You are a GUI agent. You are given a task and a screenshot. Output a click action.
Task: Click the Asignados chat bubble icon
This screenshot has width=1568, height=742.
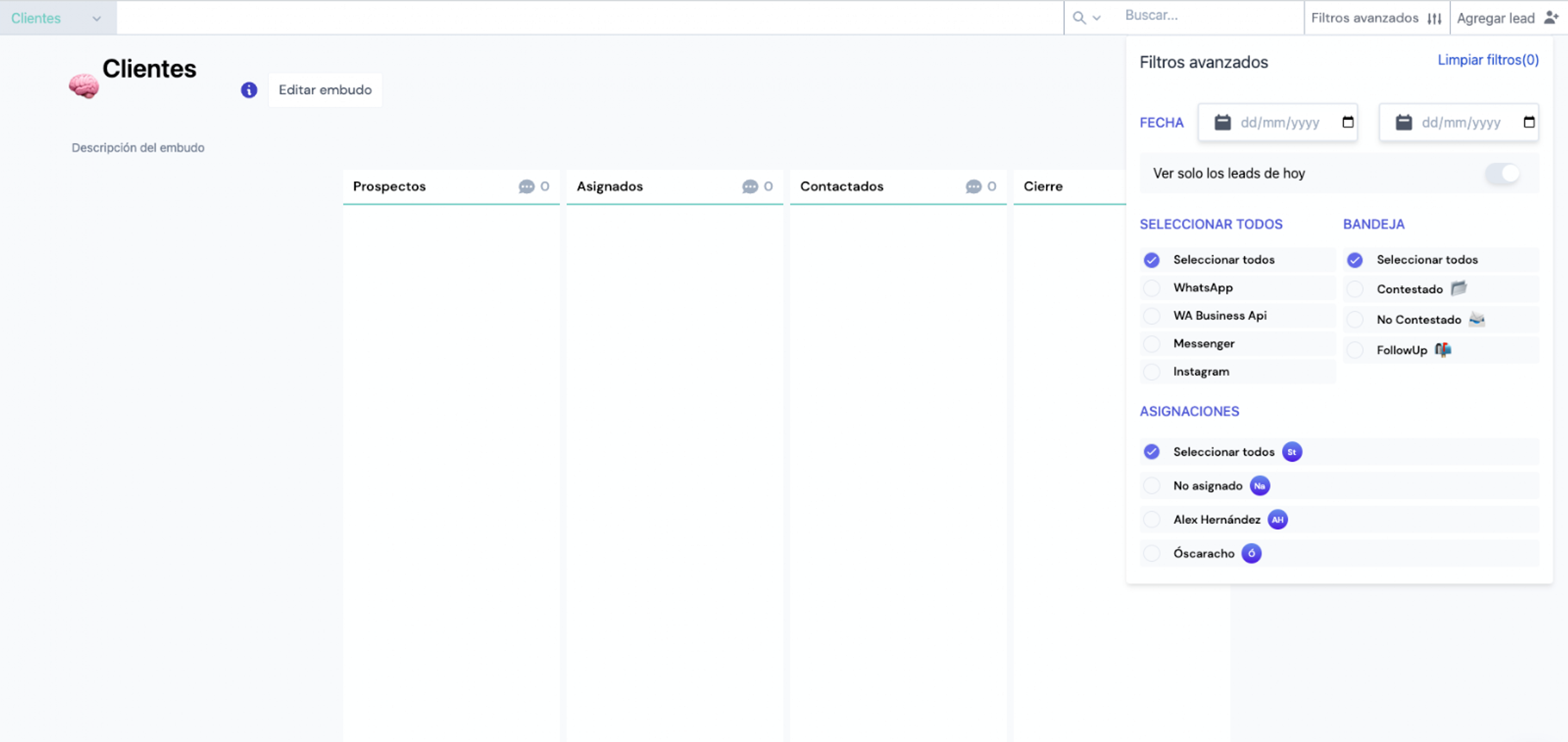click(750, 186)
